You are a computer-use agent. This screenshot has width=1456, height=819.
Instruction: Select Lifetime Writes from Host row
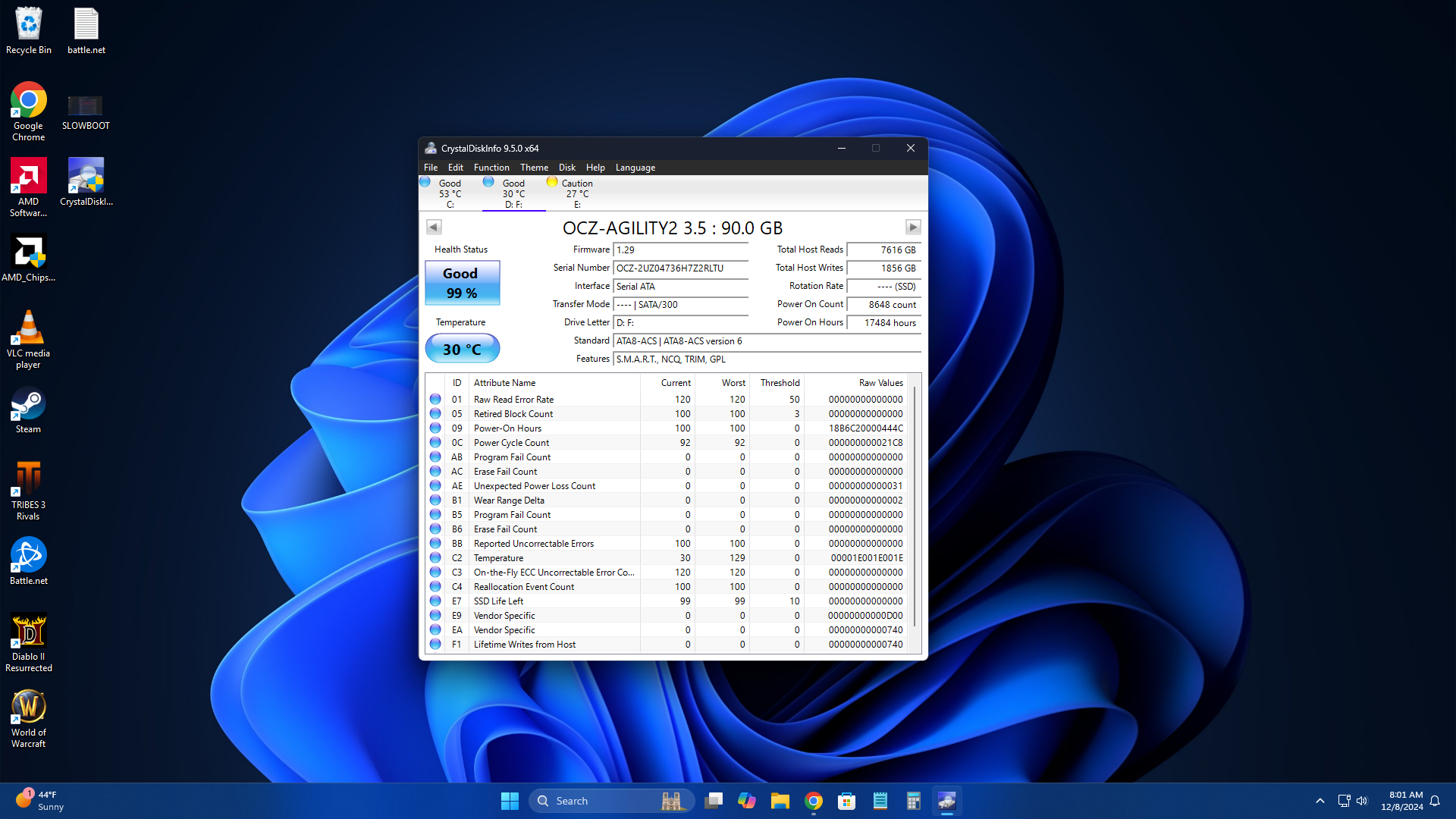pyautogui.click(x=667, y=645)
